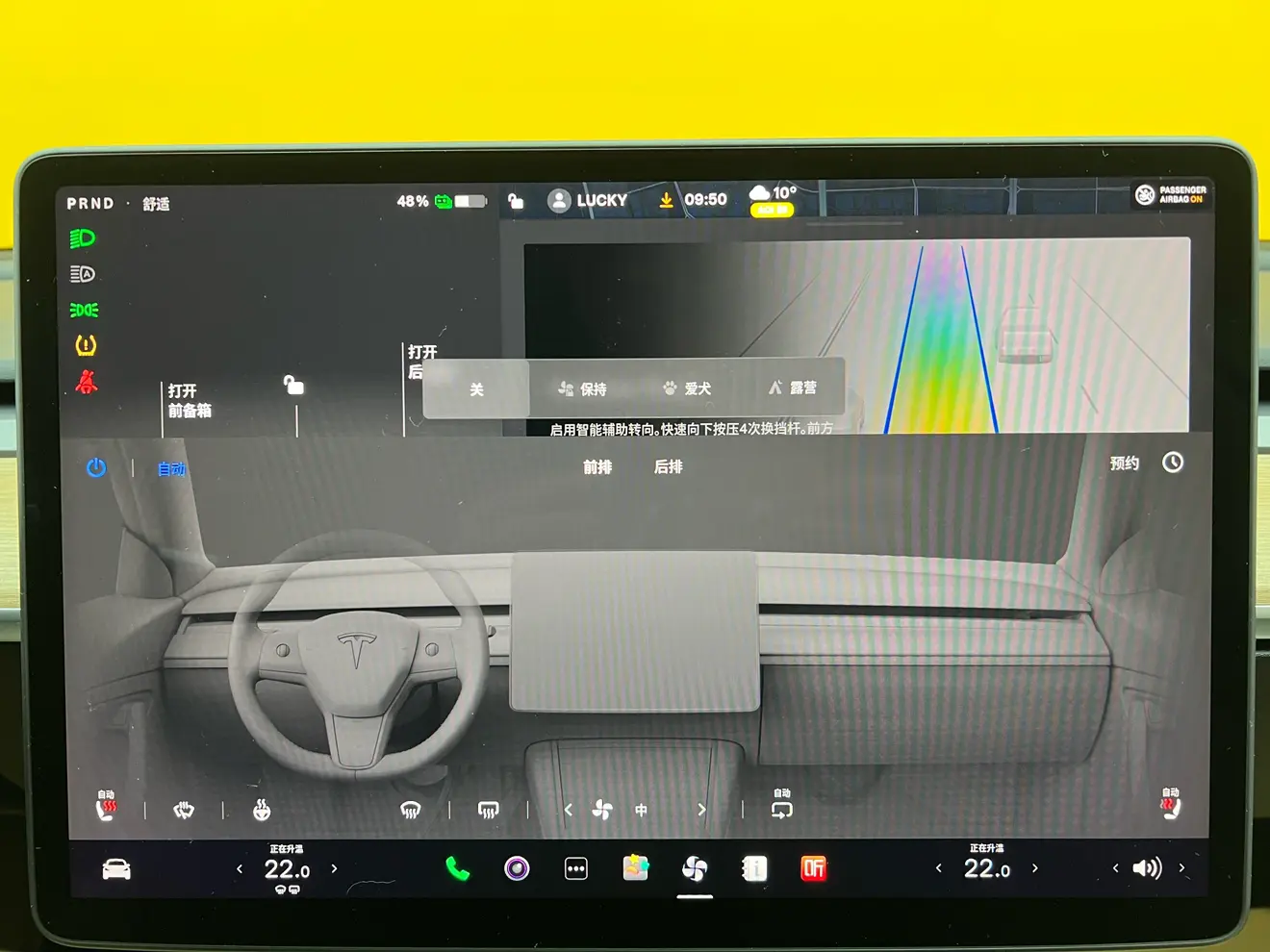
Task: Open the manual info book app
Action: click(754, 869)
